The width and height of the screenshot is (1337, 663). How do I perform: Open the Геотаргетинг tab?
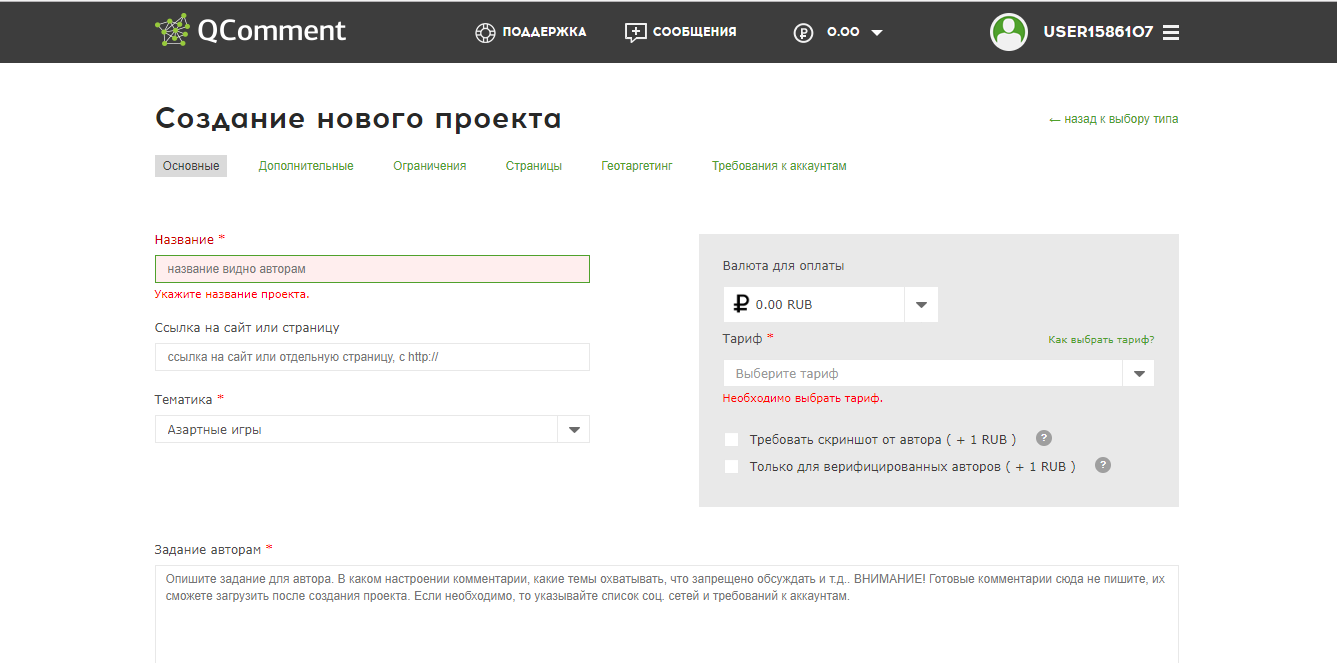tap(637, 165)
